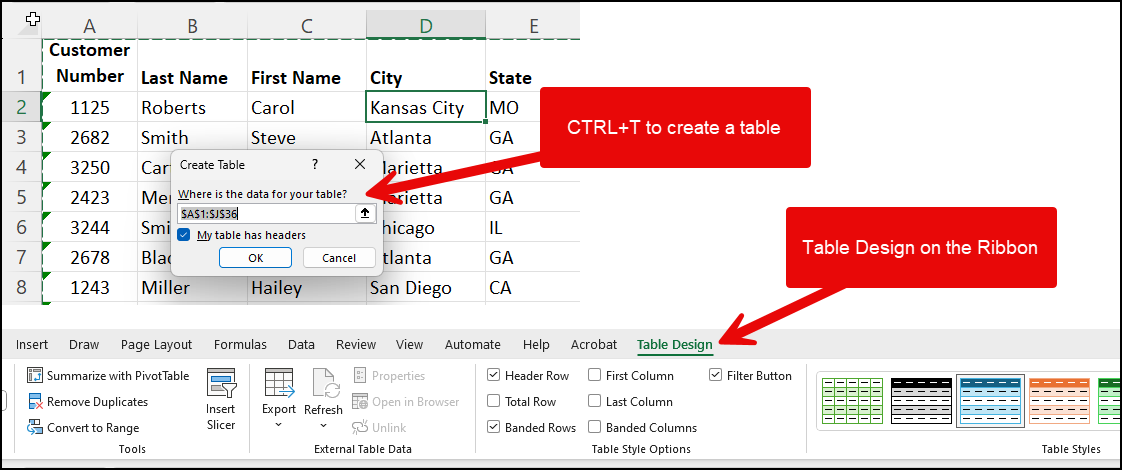Uncheck the Banded Rows option

493,428
